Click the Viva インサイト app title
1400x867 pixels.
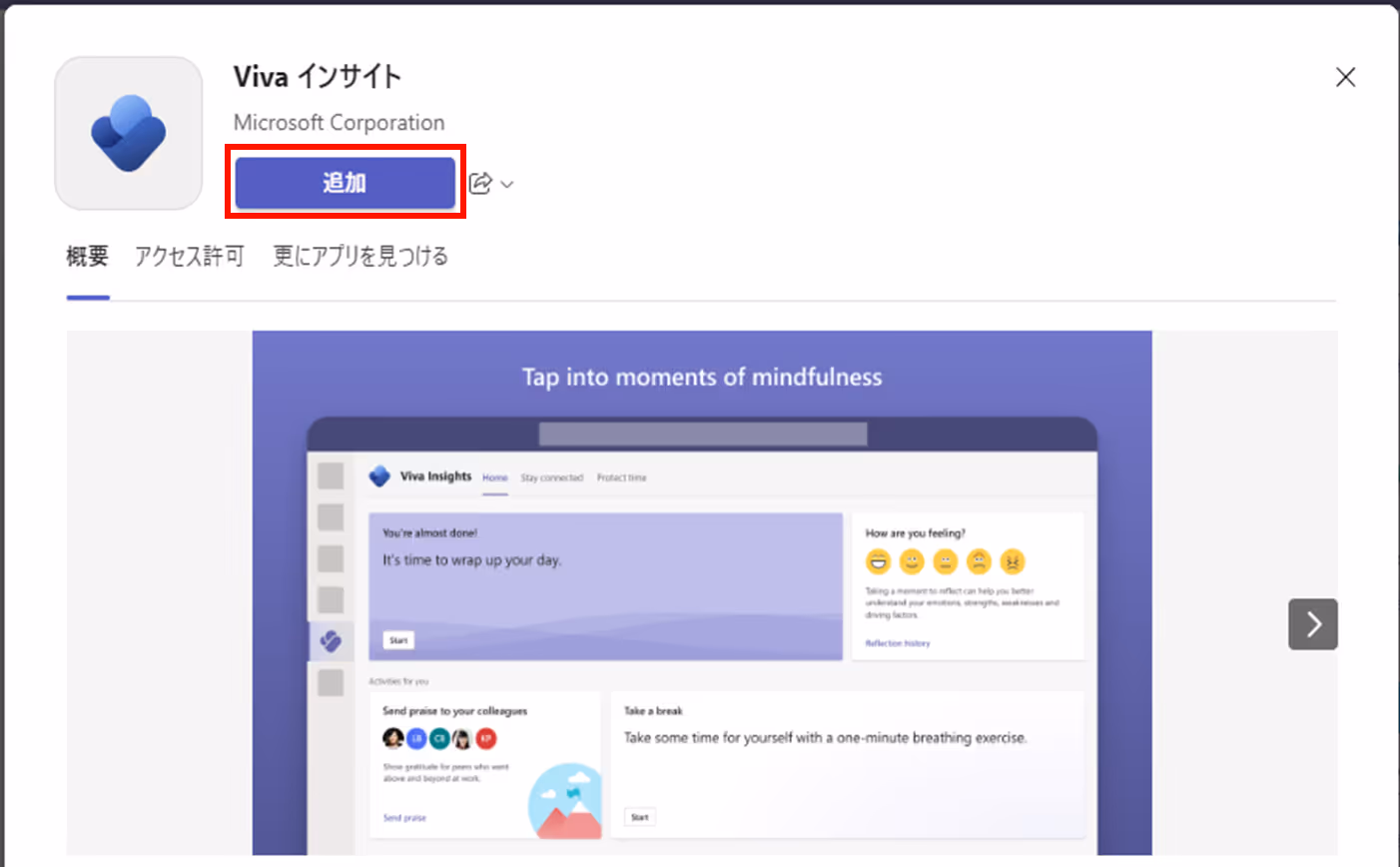pyautogui.click(x=318, y=77)
